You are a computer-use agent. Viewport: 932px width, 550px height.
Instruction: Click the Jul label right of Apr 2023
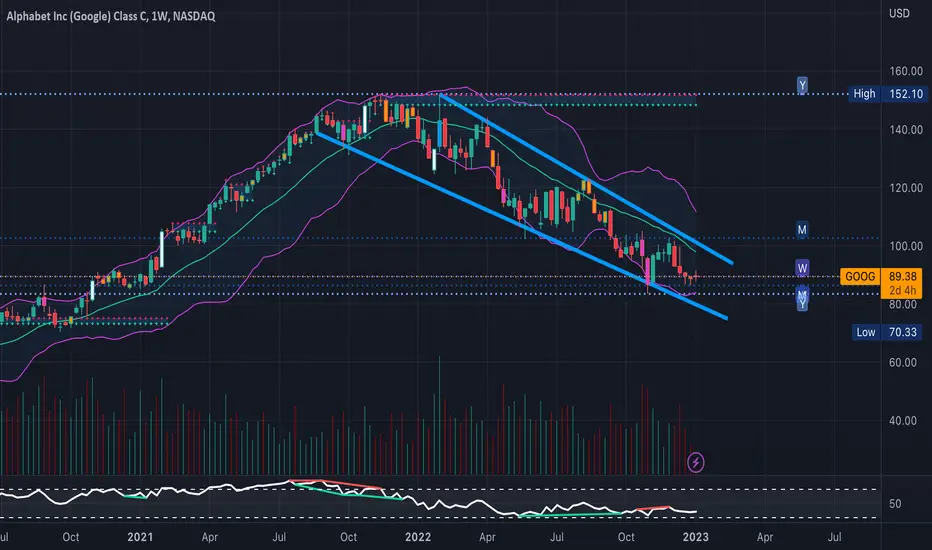click(x=834, y=537)
